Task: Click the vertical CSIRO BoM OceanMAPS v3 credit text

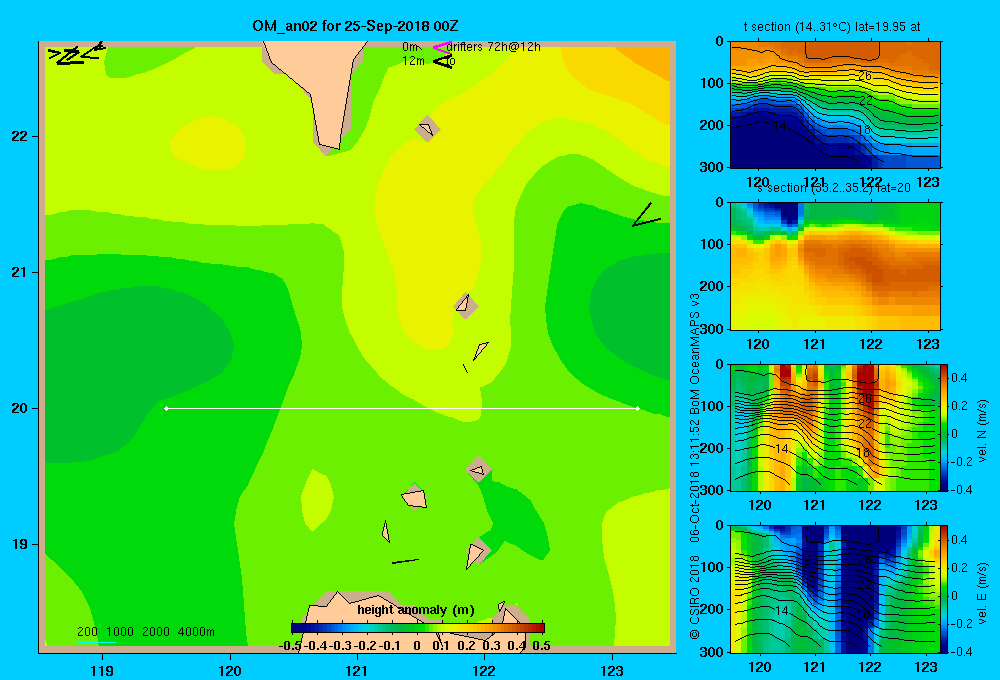Action: pyautogui.click(x=695, y=466)
